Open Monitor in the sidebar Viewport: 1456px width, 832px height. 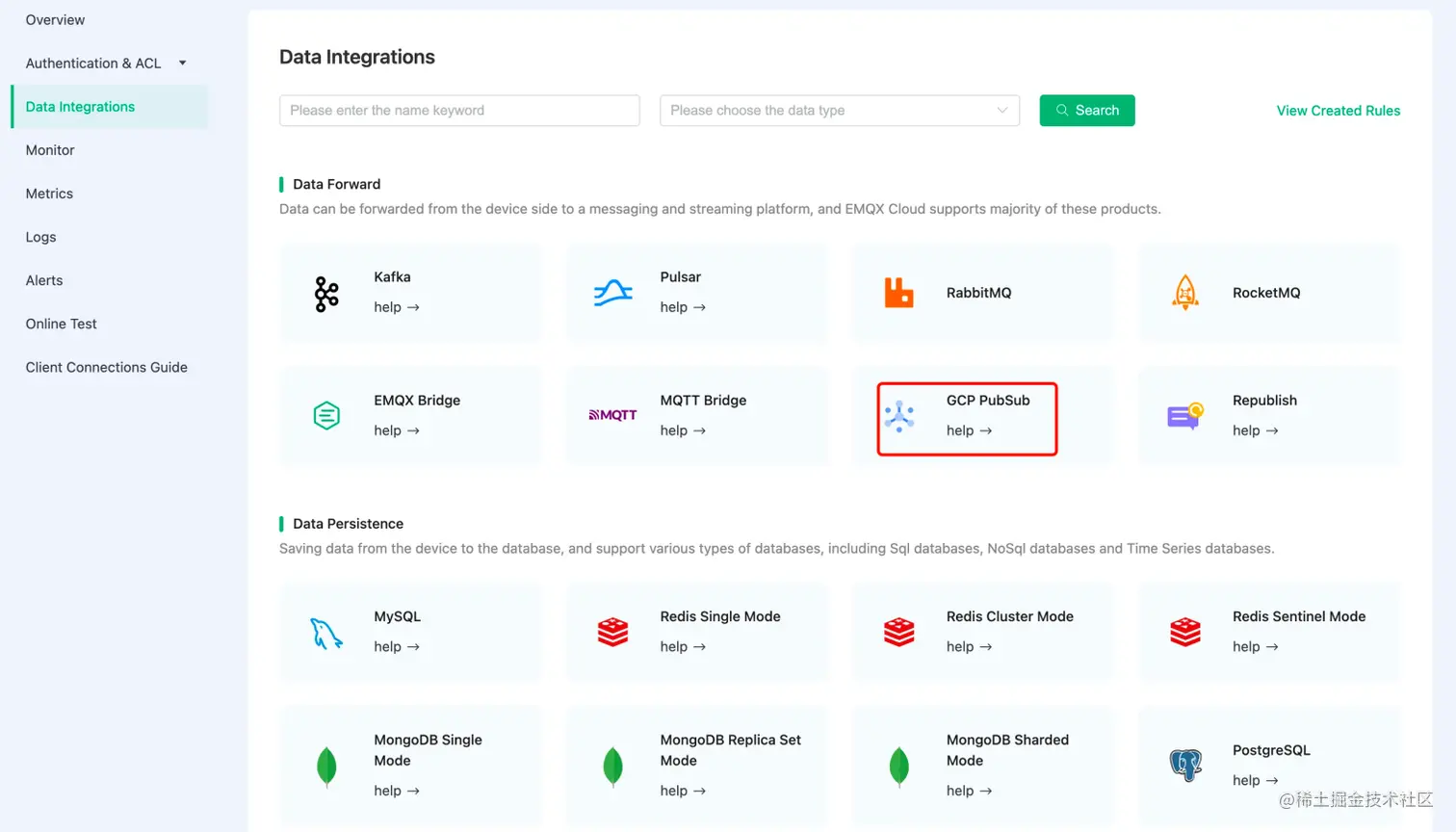click(x=50, y=150)
